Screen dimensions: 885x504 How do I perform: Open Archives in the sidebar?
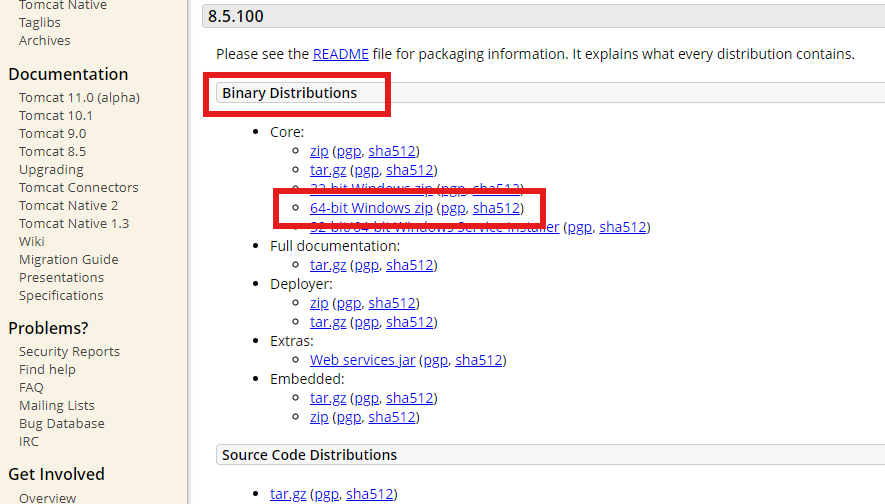pos(45,41)
